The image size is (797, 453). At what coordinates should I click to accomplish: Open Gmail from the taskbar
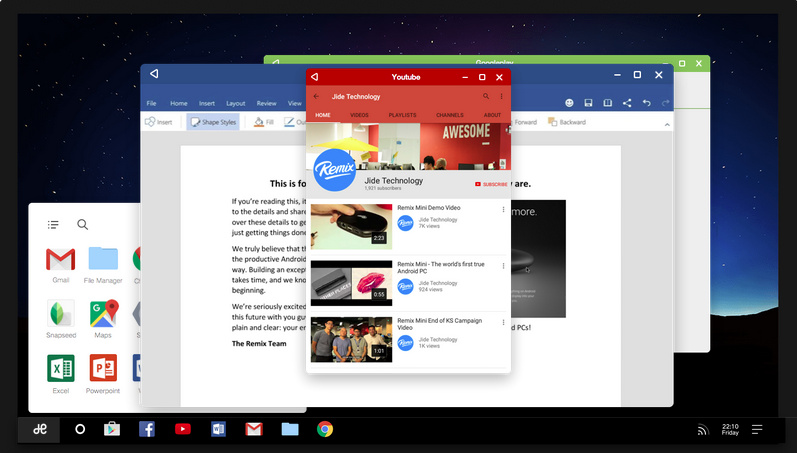click(x=254, y=430)
